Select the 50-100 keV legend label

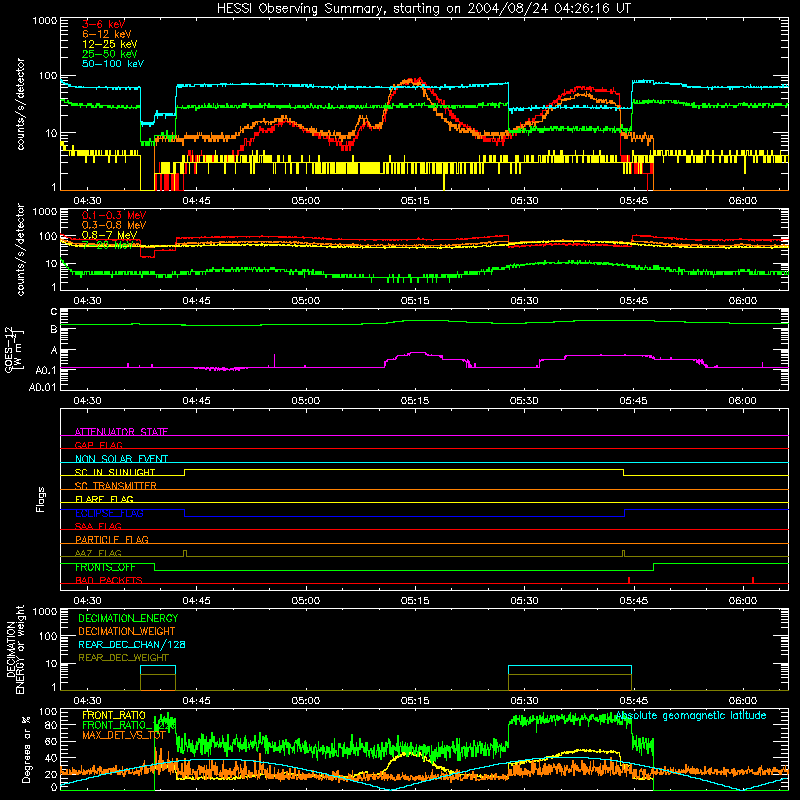[113, 64]
